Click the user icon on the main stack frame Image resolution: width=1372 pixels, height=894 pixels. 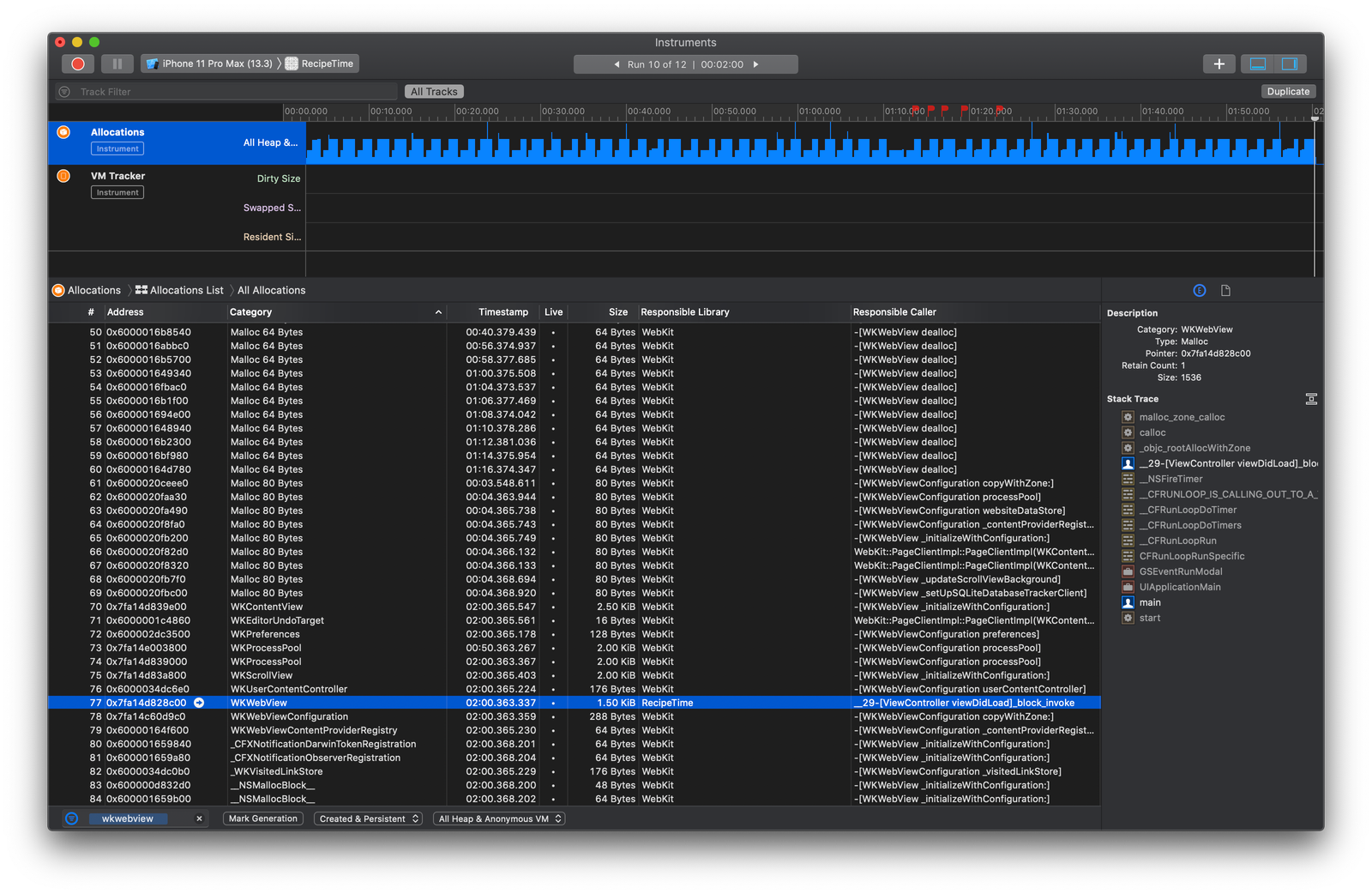pyautogui.click(x=1127, y=601)
